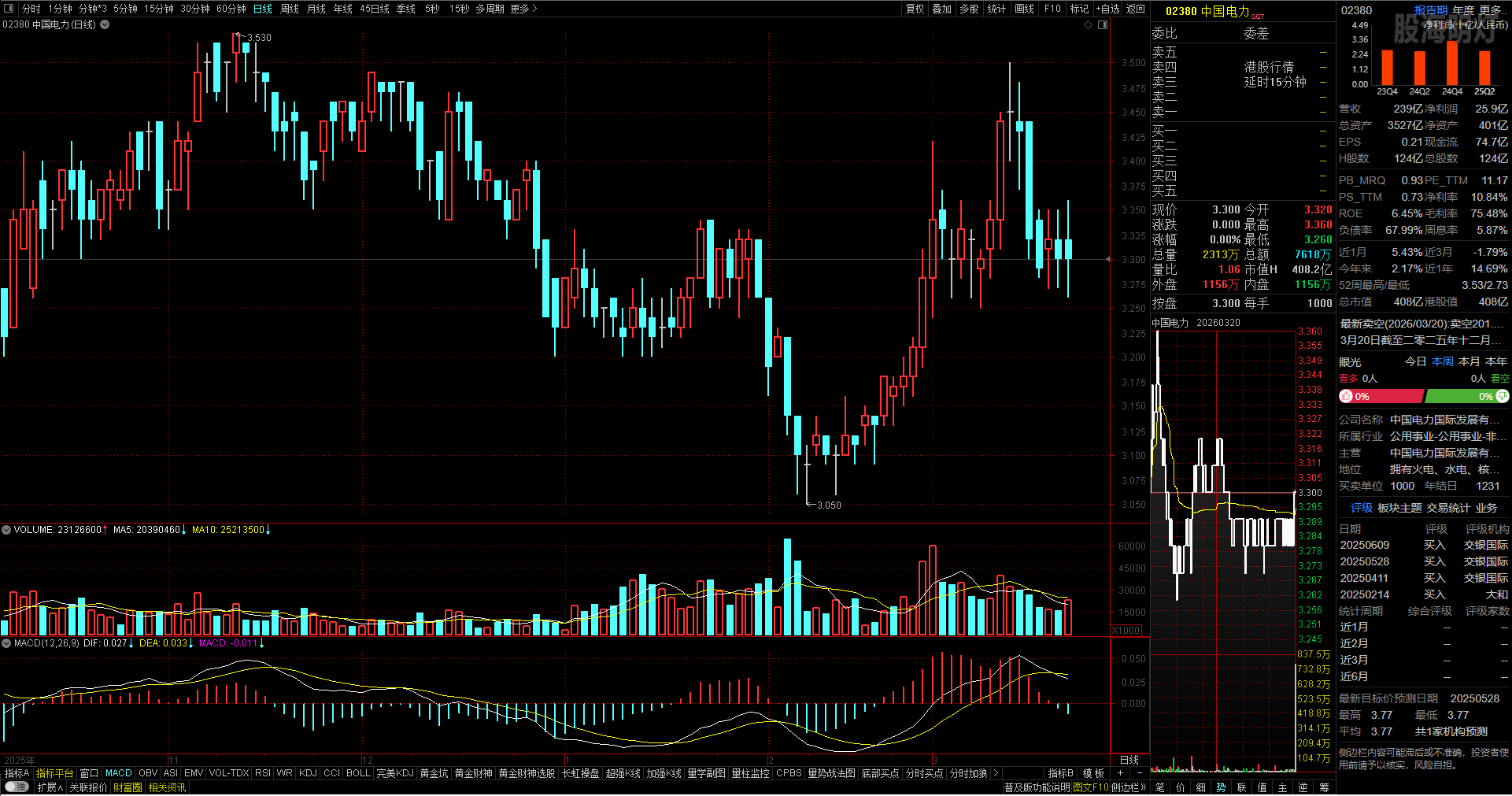1512x796 pixels.
Task: Open dropdown next to 02380 中国电力 title
Action: click(105, 24)
